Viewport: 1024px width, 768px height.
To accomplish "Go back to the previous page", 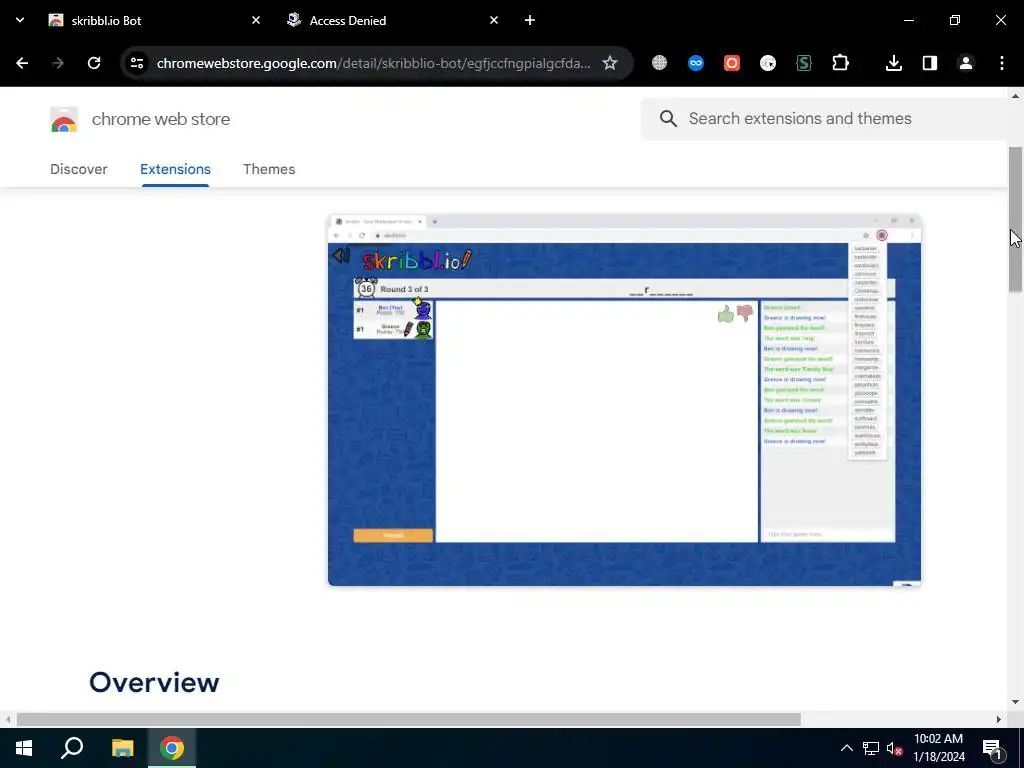I will click(22, 63).
